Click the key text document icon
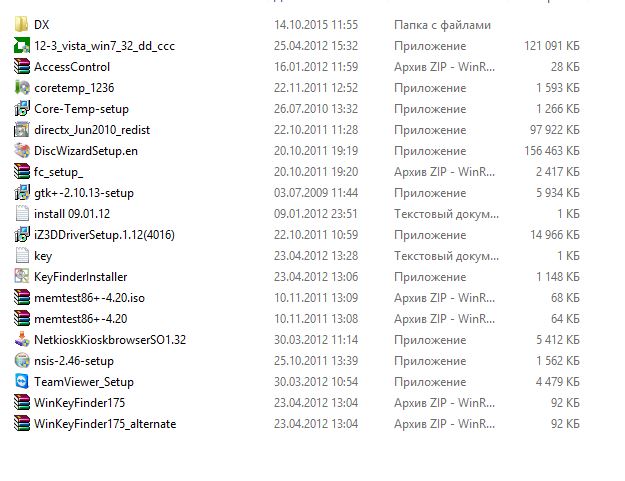Viewport: 625px width, 481px height. 22,255
